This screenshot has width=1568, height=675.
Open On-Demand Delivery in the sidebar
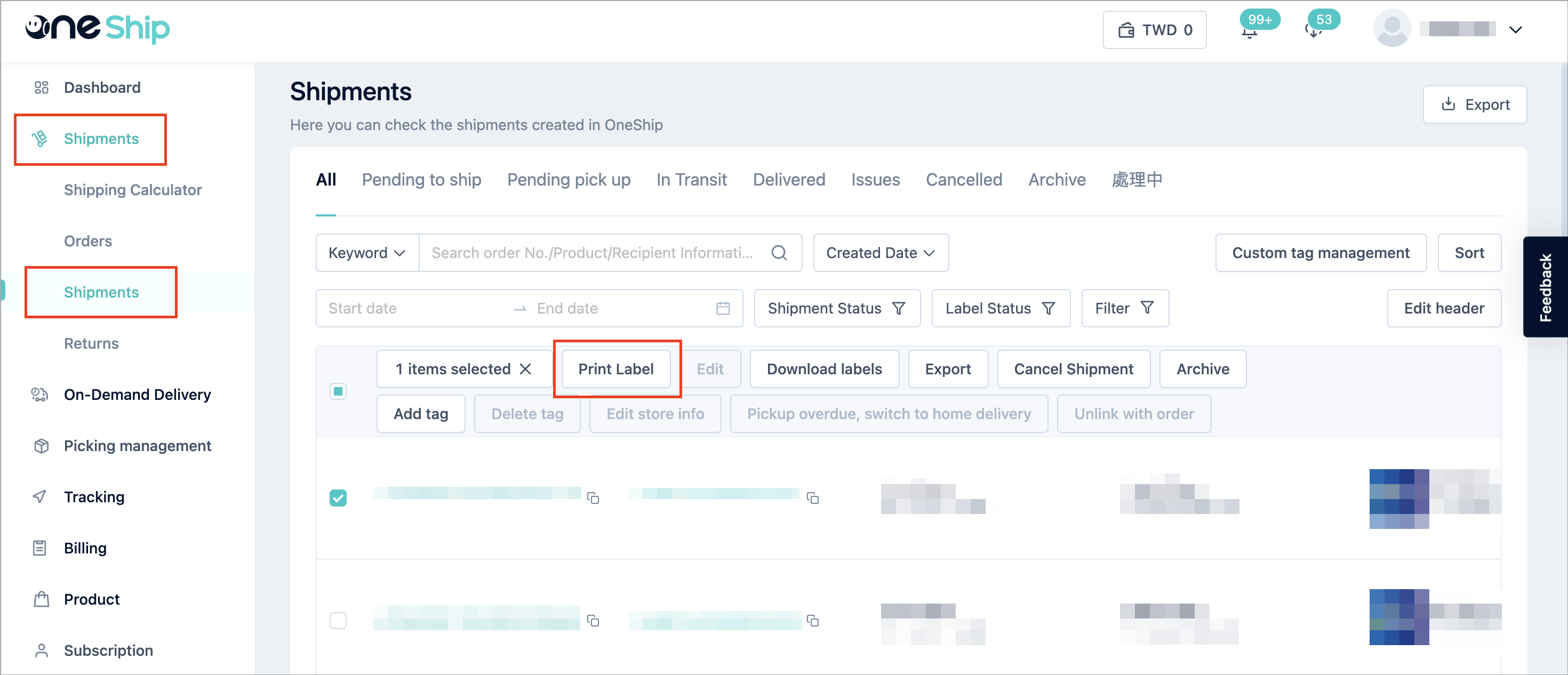[137, 395]
